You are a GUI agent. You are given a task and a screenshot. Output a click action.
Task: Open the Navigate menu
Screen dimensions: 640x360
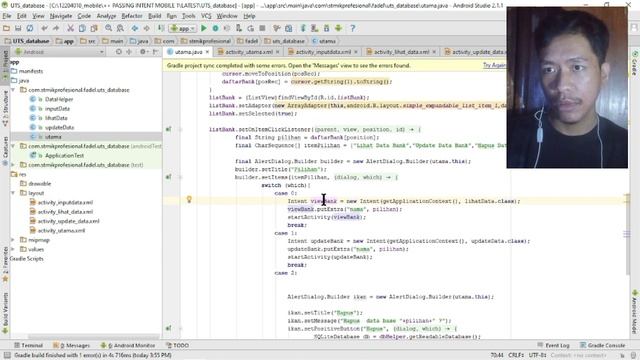coord(61,16)
